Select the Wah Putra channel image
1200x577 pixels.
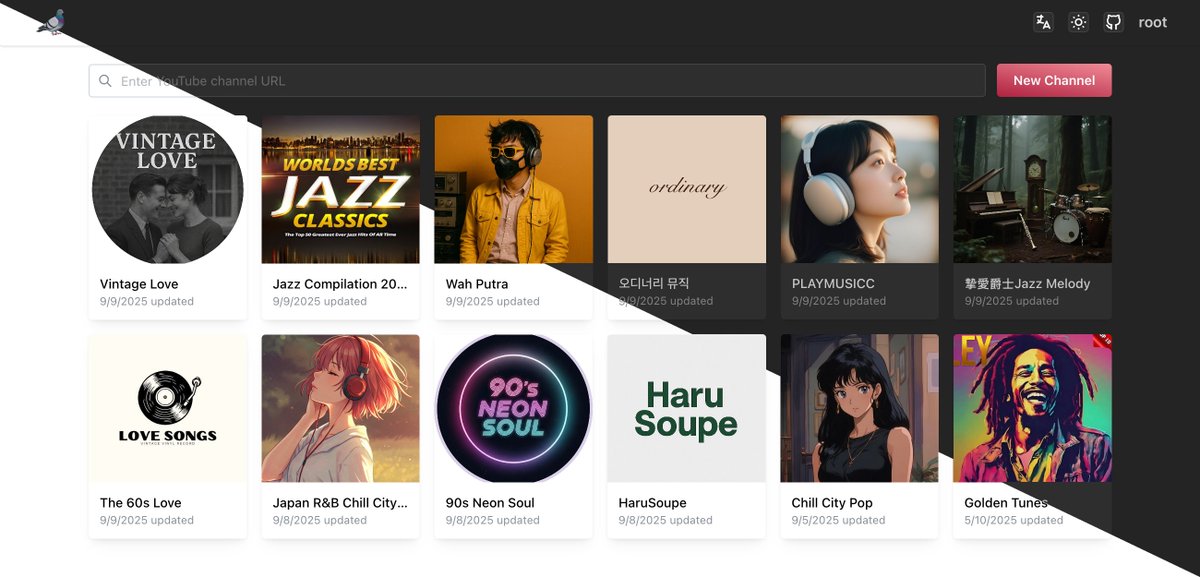pyautogui.click(x=513, y=189)
